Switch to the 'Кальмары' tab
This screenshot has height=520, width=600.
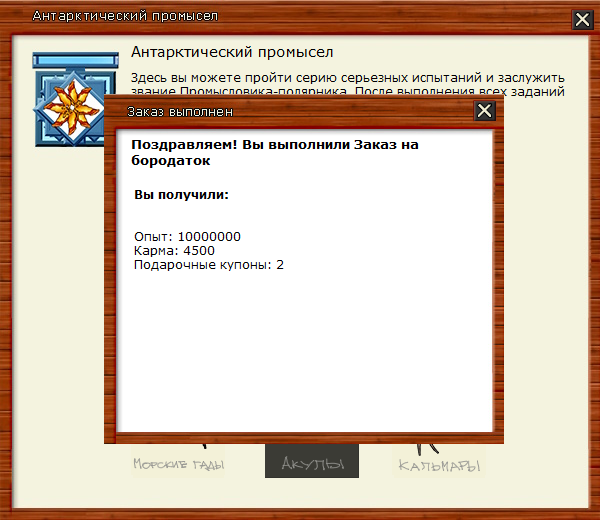[x=439, y=465]
